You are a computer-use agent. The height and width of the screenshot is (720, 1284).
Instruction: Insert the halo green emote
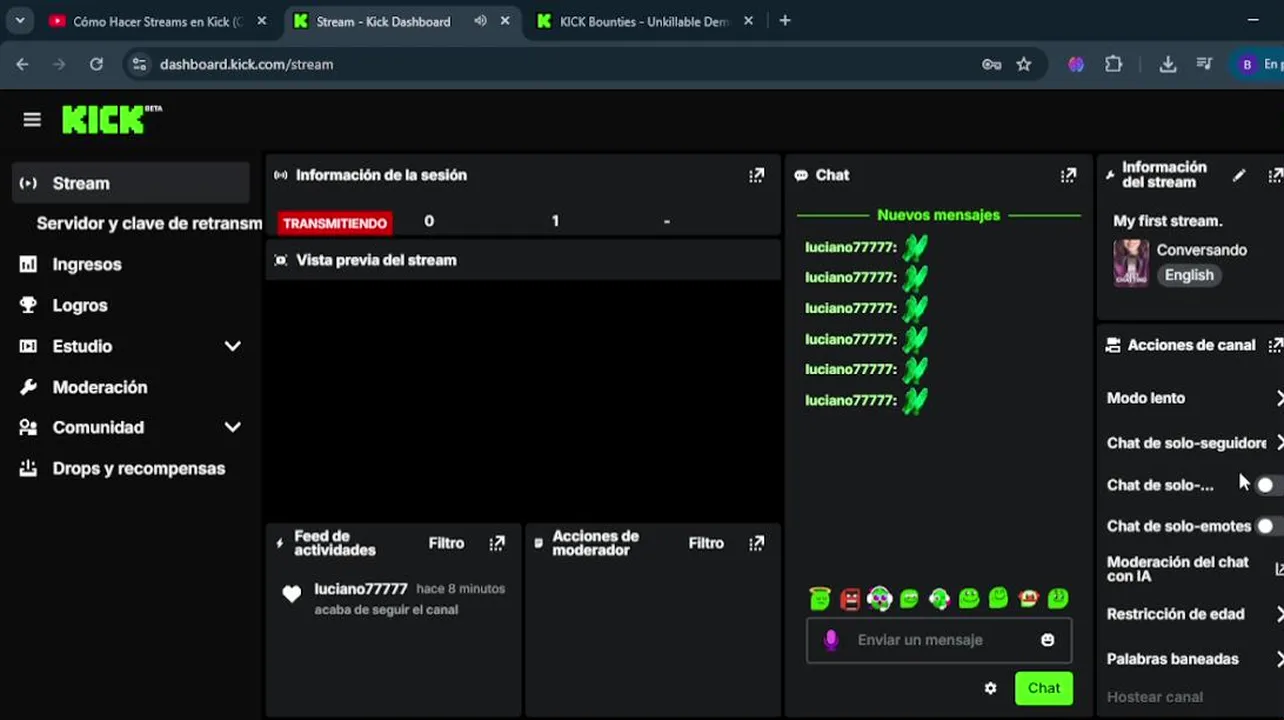point(820,598)
